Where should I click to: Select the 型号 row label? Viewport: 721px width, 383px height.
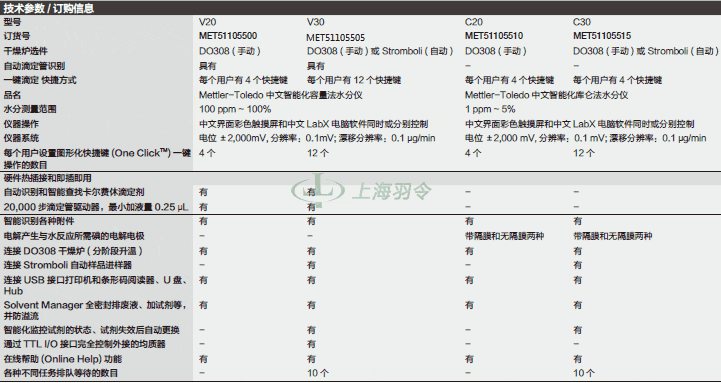[x=12, y=22]
